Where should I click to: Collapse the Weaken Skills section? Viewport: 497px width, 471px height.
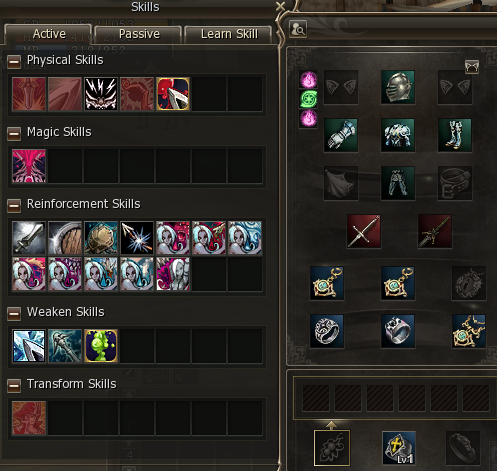[x=14, y=314]
